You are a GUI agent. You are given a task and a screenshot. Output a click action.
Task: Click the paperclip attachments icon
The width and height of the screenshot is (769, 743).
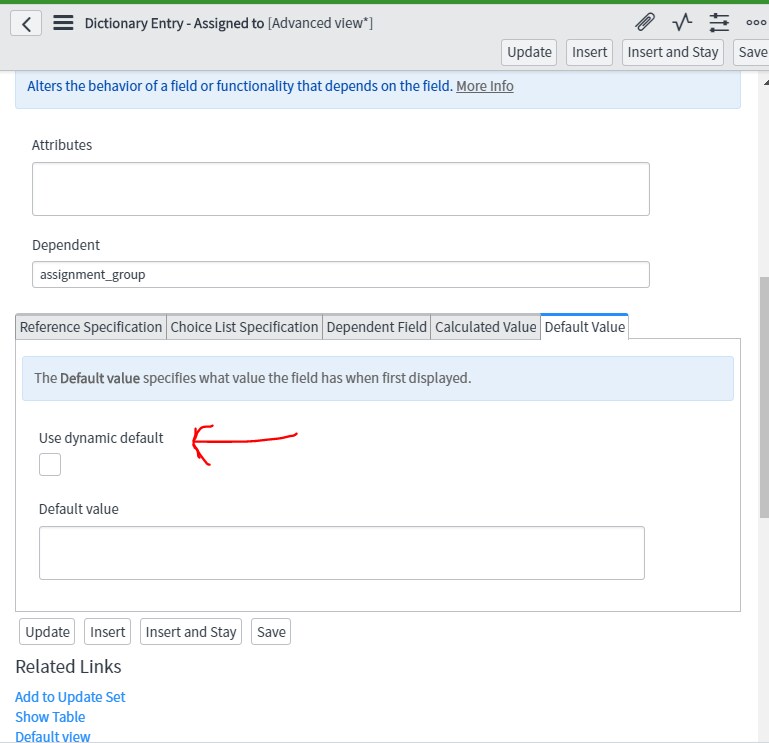[645, 22]
